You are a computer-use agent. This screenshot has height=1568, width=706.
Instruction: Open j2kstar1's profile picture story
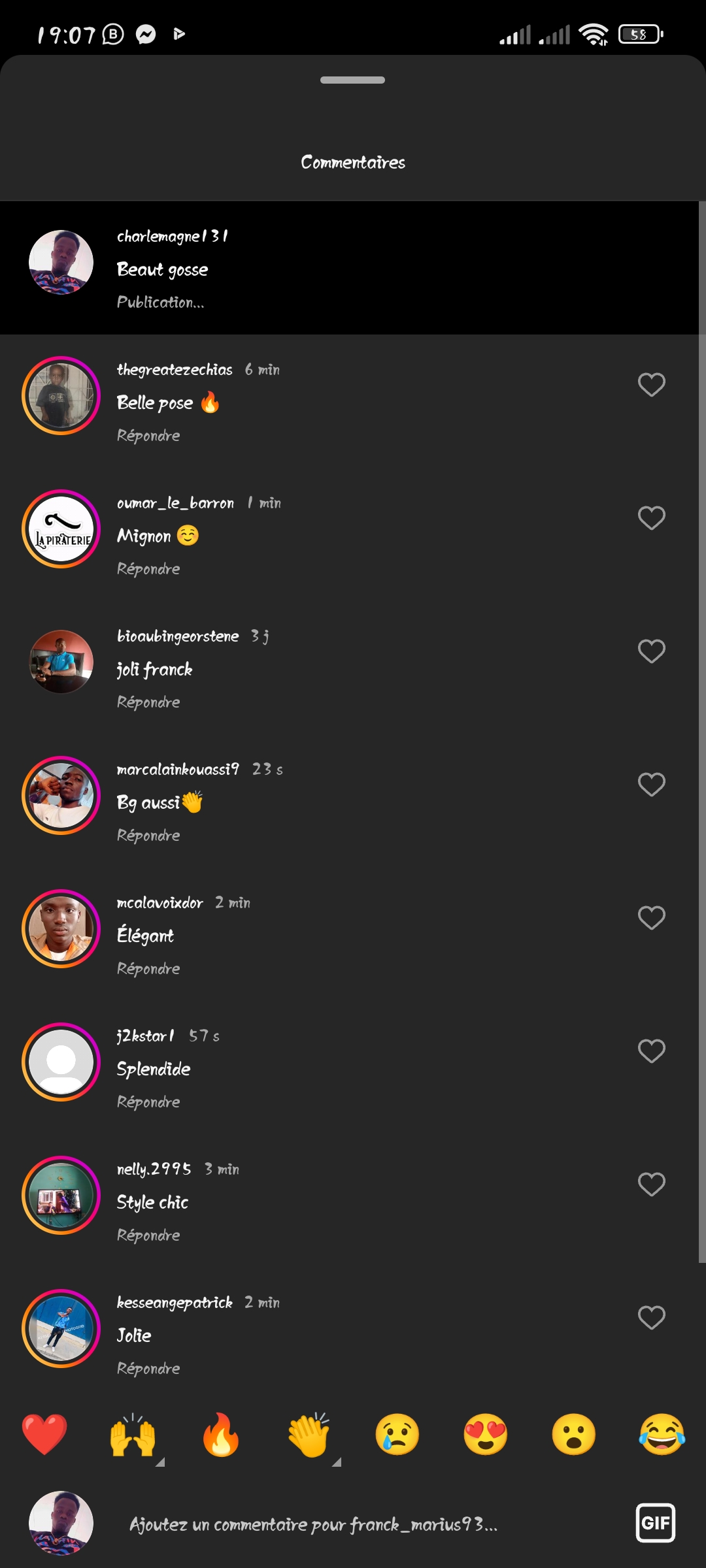pyautogui.click(x=61, y=1062)
